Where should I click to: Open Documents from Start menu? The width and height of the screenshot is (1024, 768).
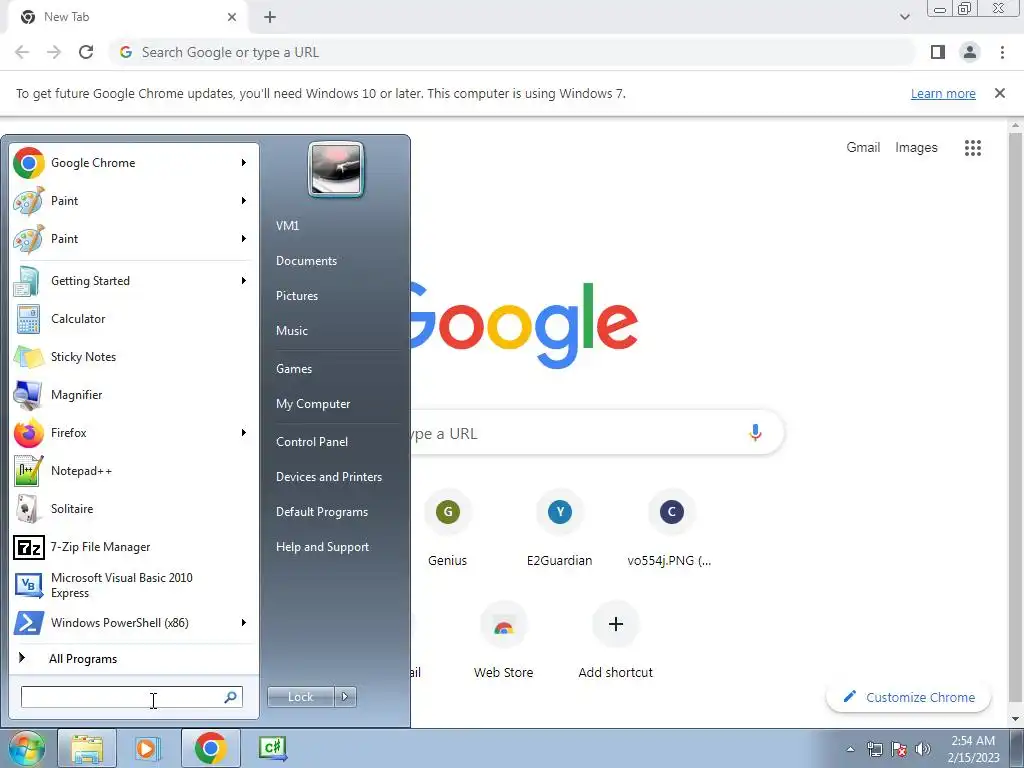[306, 261]
